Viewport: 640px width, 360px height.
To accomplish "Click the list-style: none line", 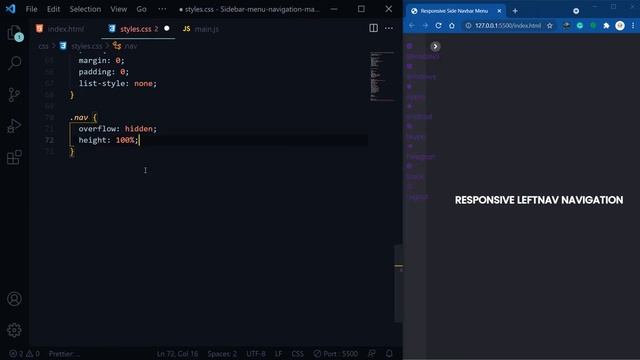I will coord(118,84).
